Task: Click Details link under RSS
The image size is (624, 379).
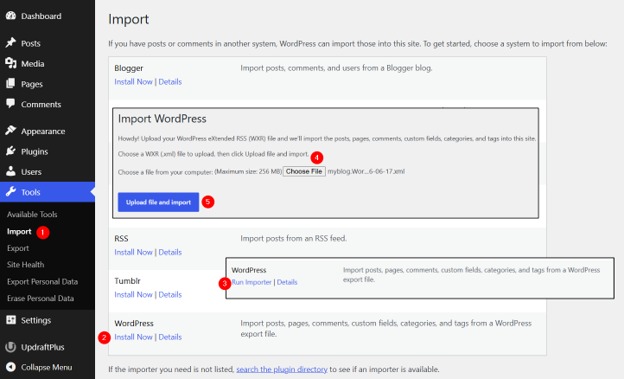Action: (170, 252)
